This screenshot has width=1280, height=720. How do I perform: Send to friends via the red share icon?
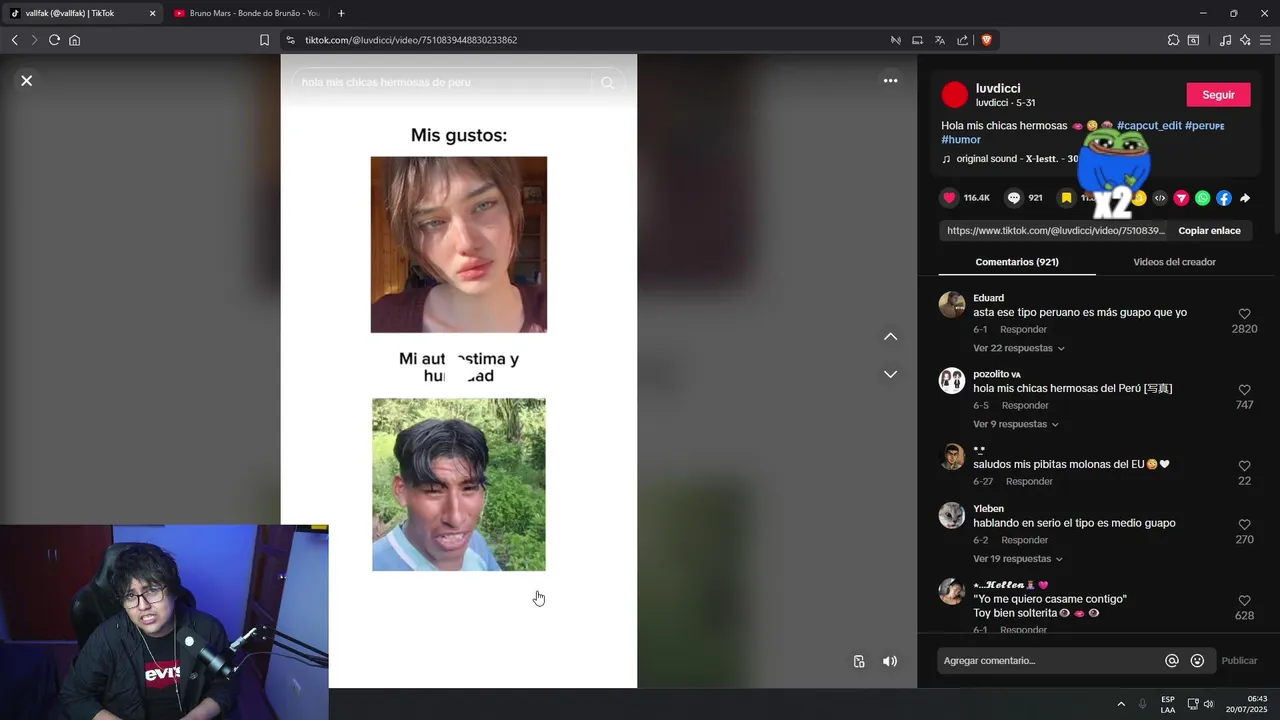point(1181,198)
